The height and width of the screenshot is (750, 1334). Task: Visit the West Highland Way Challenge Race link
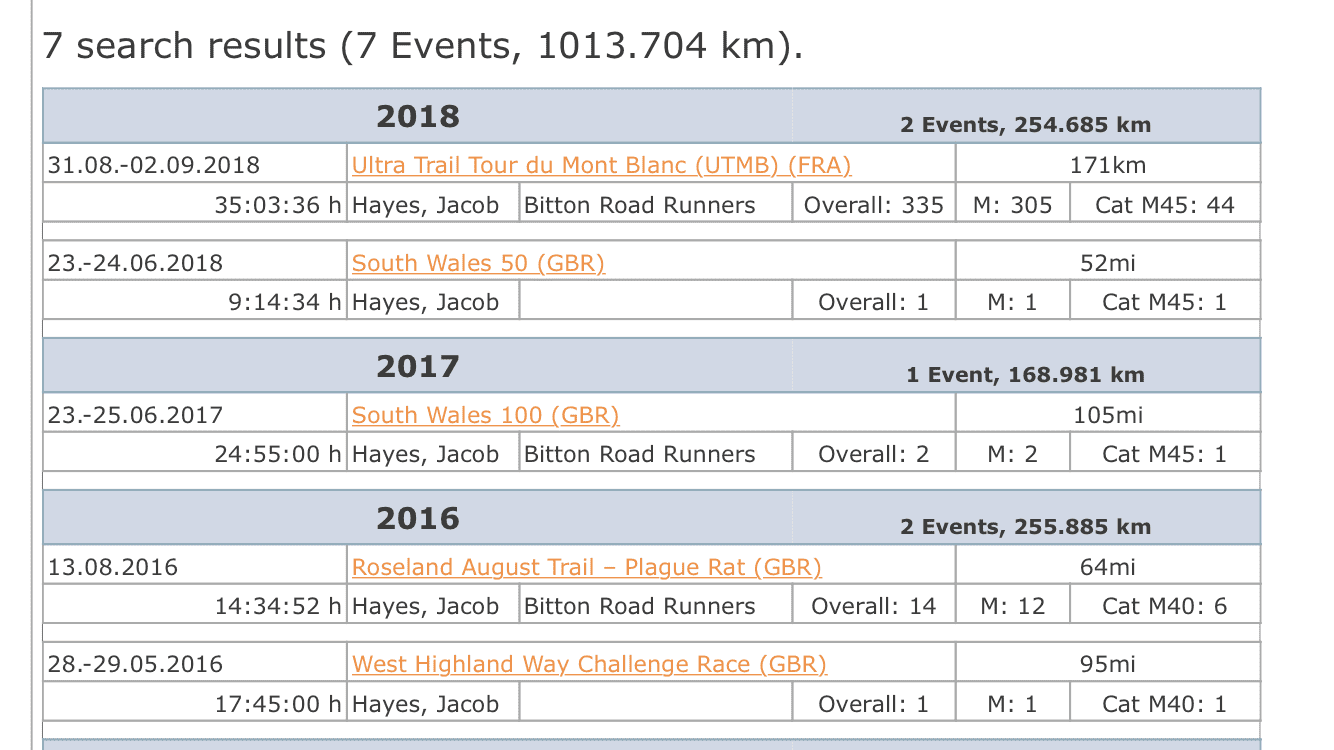point(589,664)
